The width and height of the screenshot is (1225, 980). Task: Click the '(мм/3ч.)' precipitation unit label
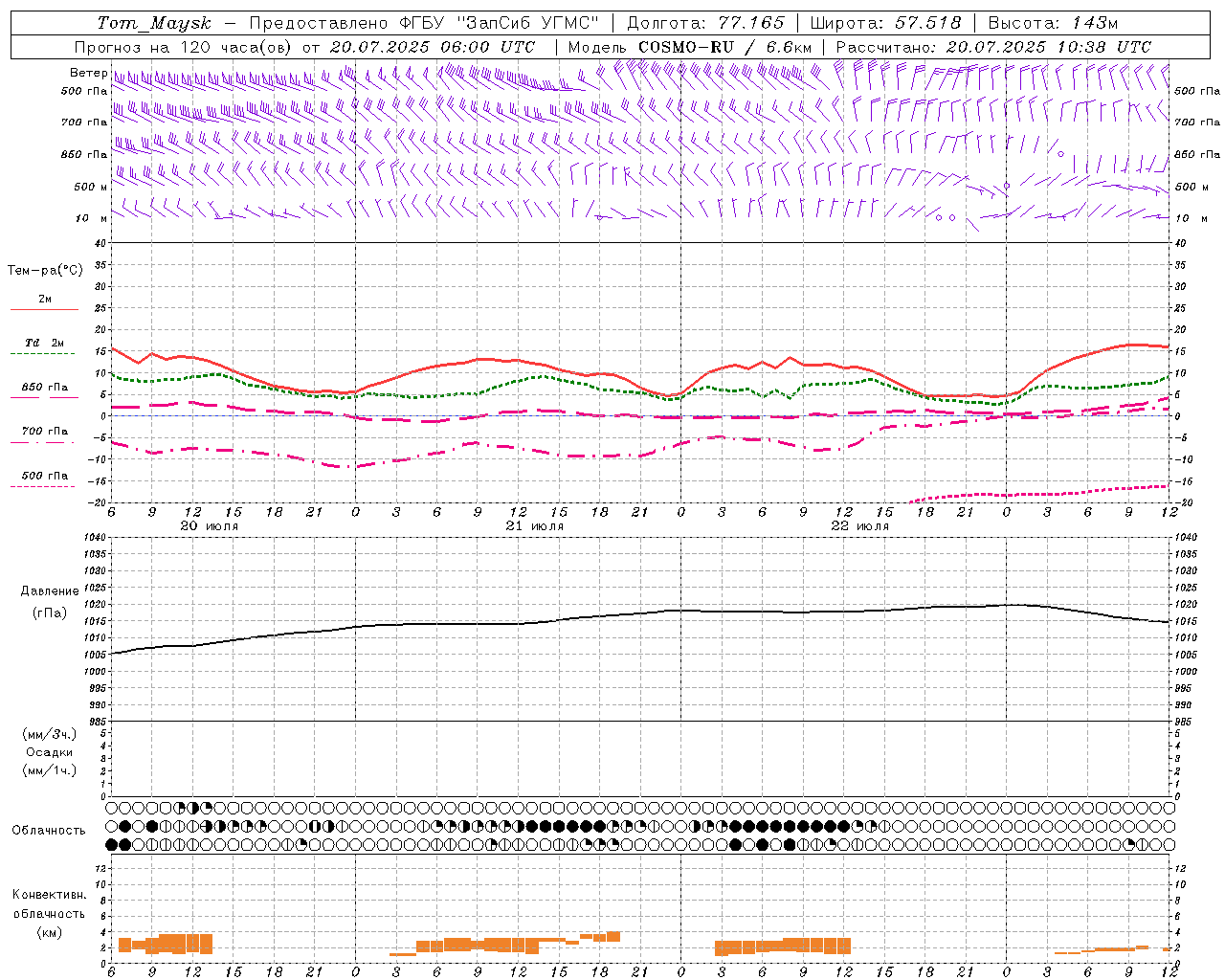[50, 734]
